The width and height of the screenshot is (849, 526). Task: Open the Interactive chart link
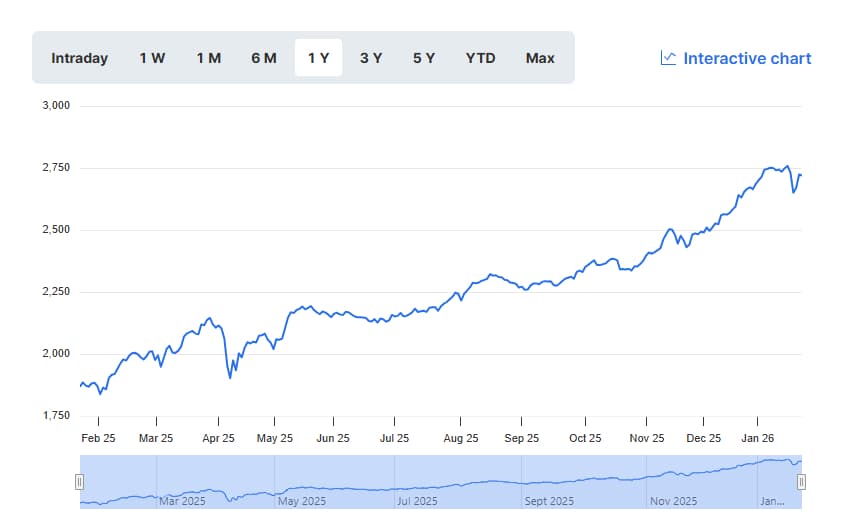point(746,58)
